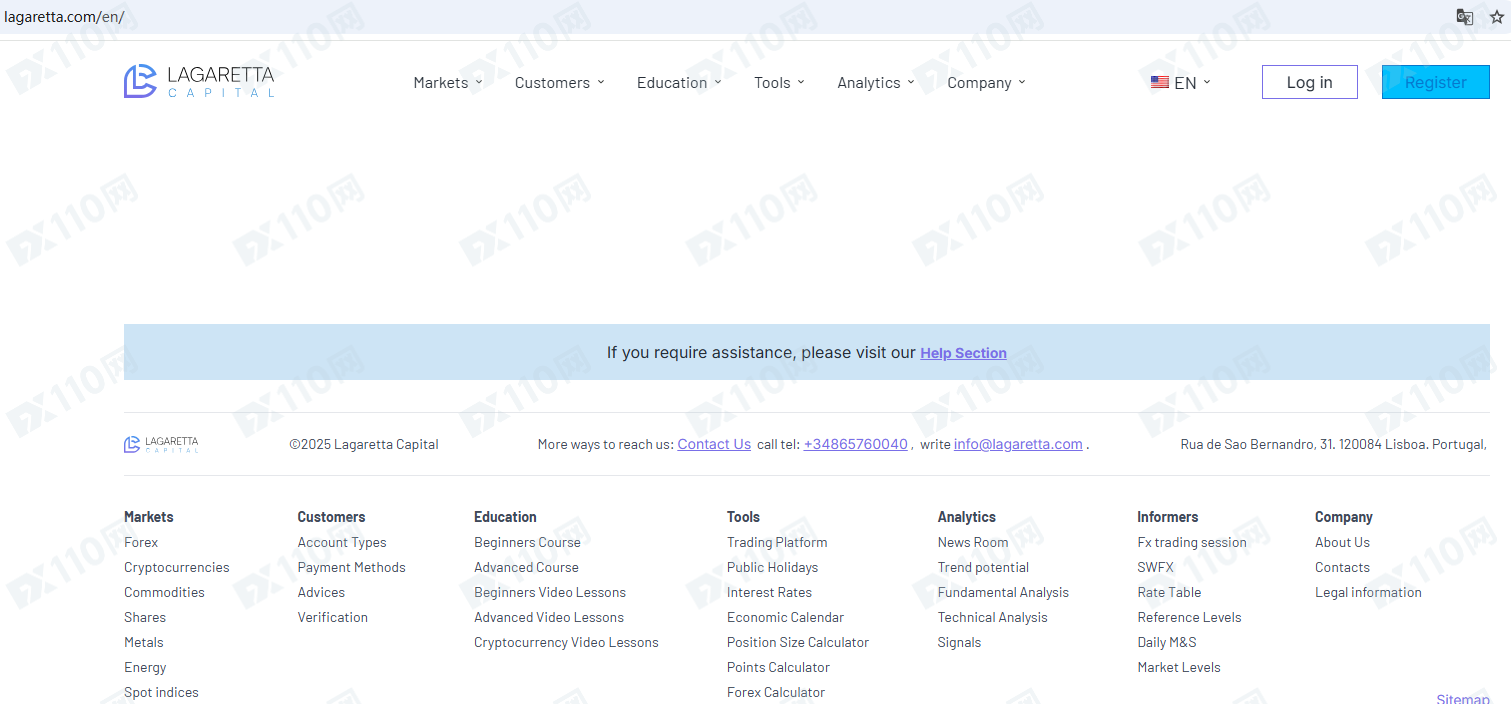Click the Lagaretta Capital header logo
Viewport: 1511px width, 704px height.
pos(199,82)
